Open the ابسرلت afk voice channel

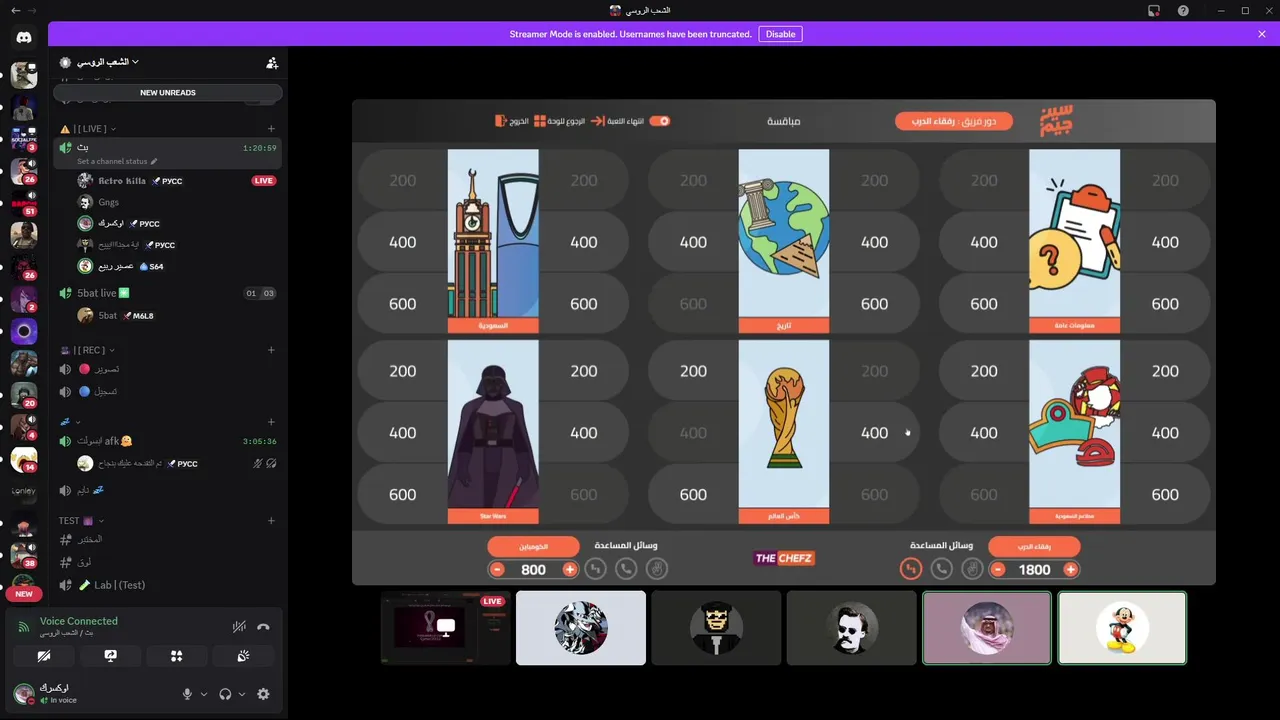pos(168,441)
